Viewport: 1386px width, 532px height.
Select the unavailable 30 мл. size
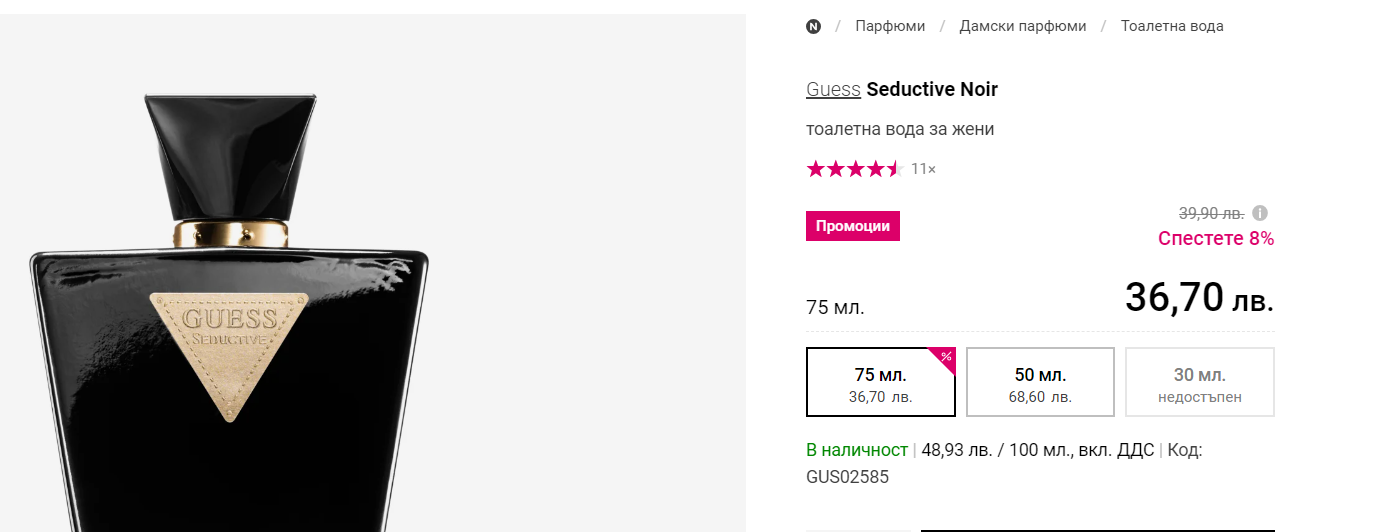(x=1199, y=383)
